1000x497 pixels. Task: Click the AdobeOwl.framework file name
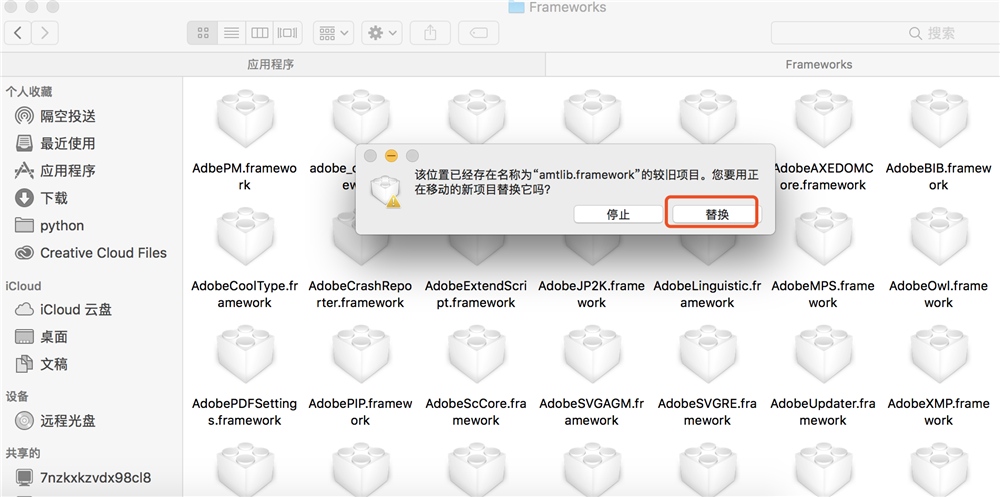point(938,294)
